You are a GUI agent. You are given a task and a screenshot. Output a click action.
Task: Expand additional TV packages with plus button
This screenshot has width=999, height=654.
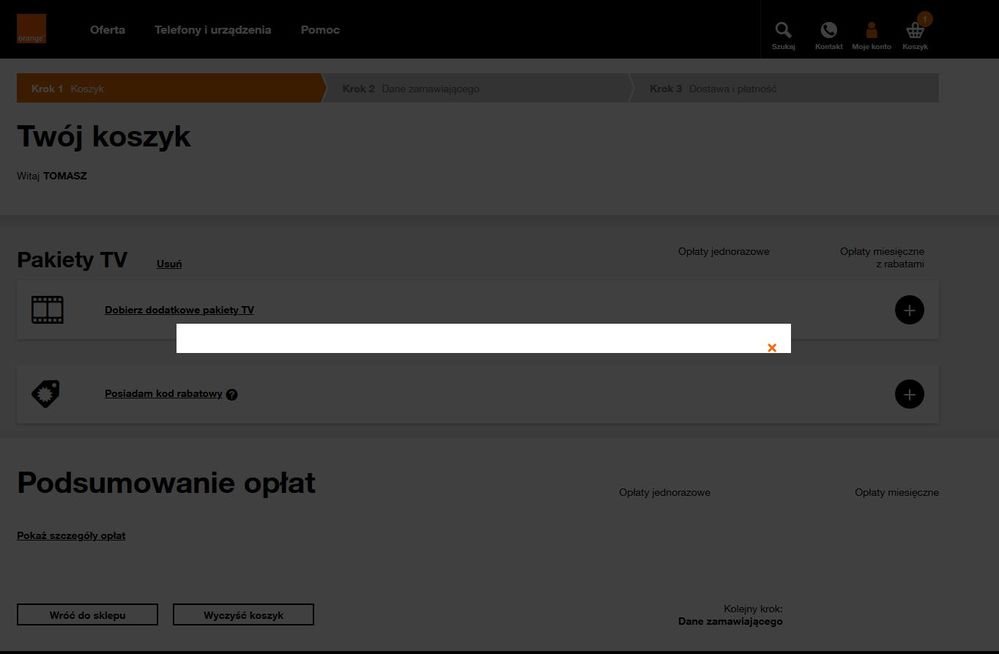(x=909, y=310)
